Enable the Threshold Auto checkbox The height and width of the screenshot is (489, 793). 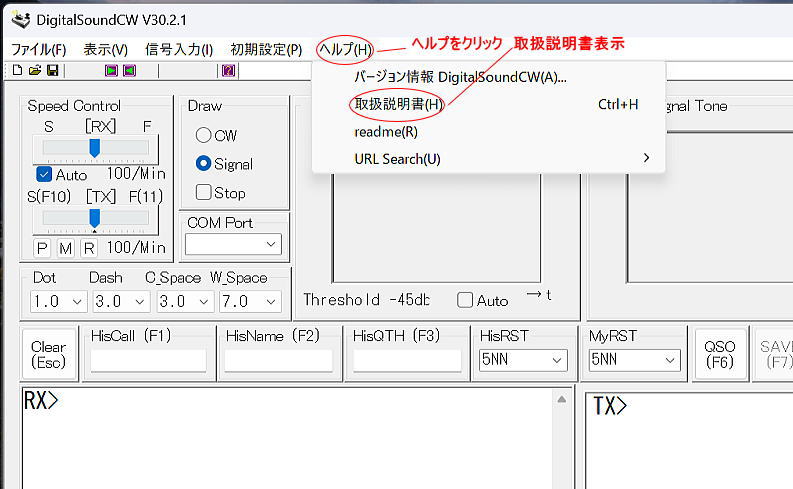(465, 300)
